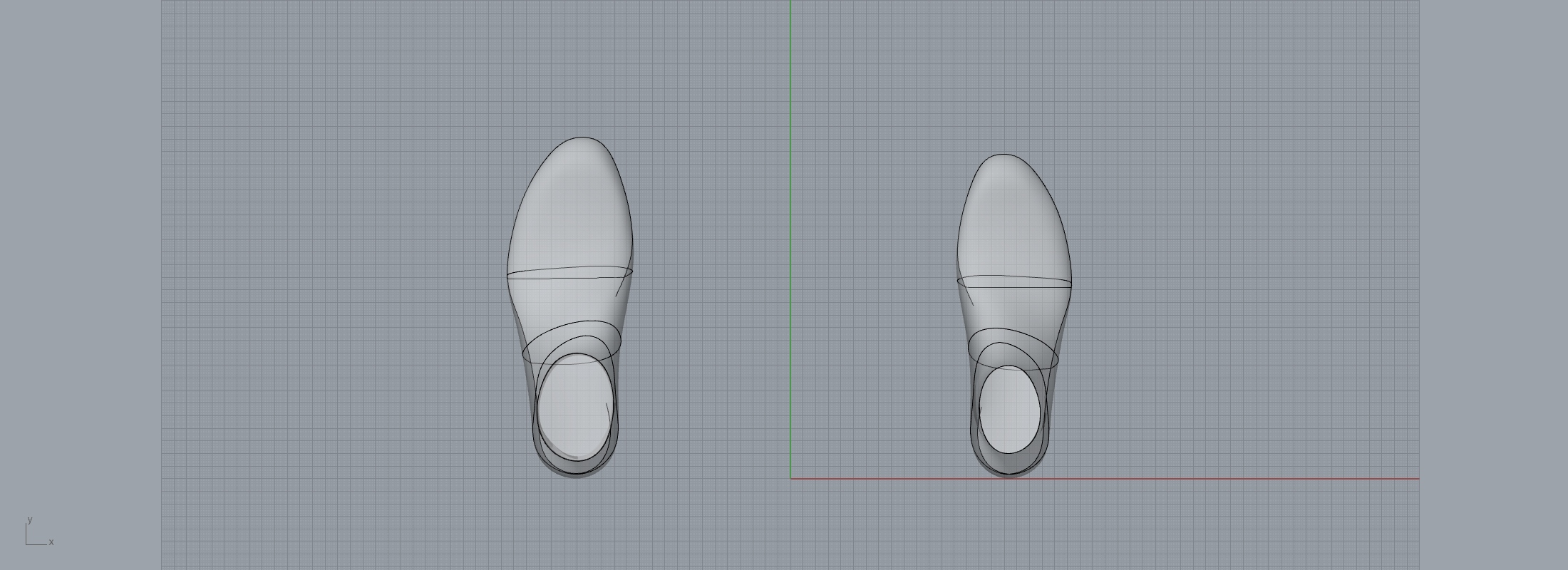Click the x label of the axis icon
1568x570 pixels.
coord(51,542)
